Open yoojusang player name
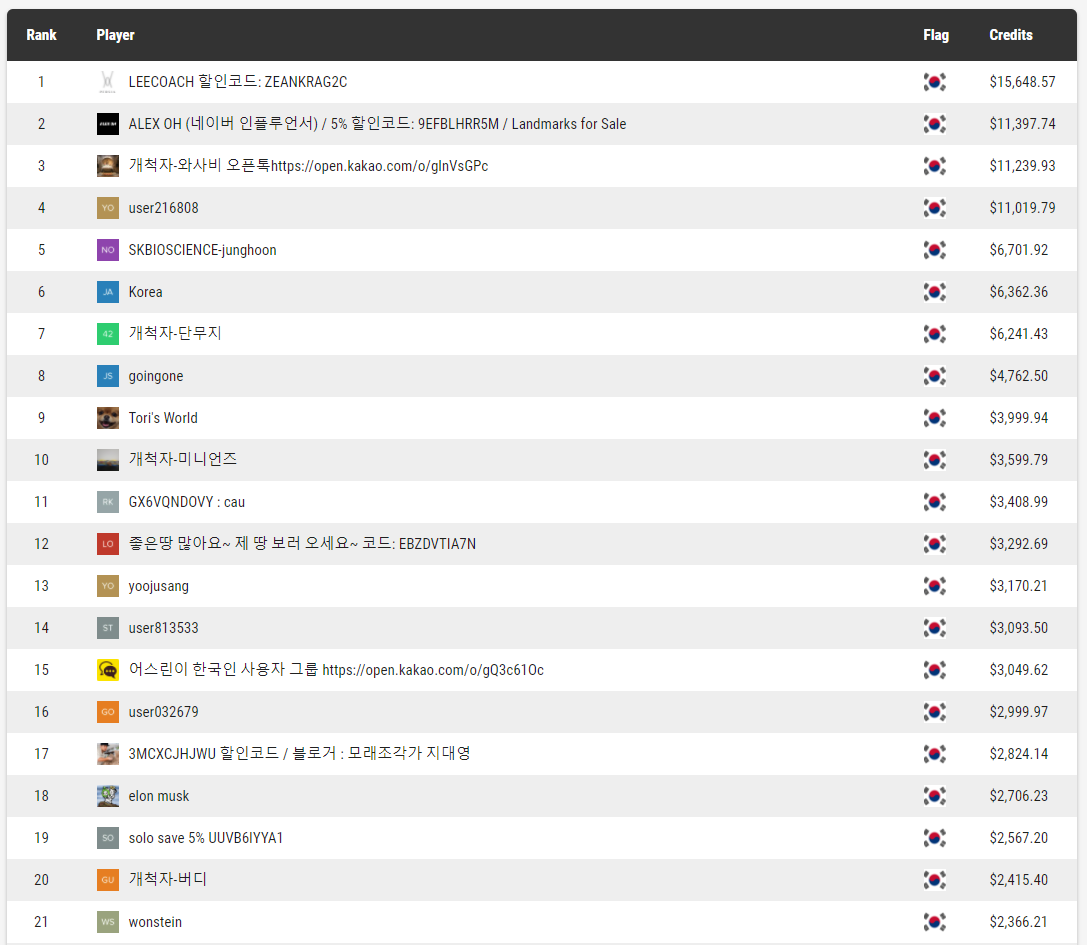Viewport: 1087px width, 945px height. [159, 587]
